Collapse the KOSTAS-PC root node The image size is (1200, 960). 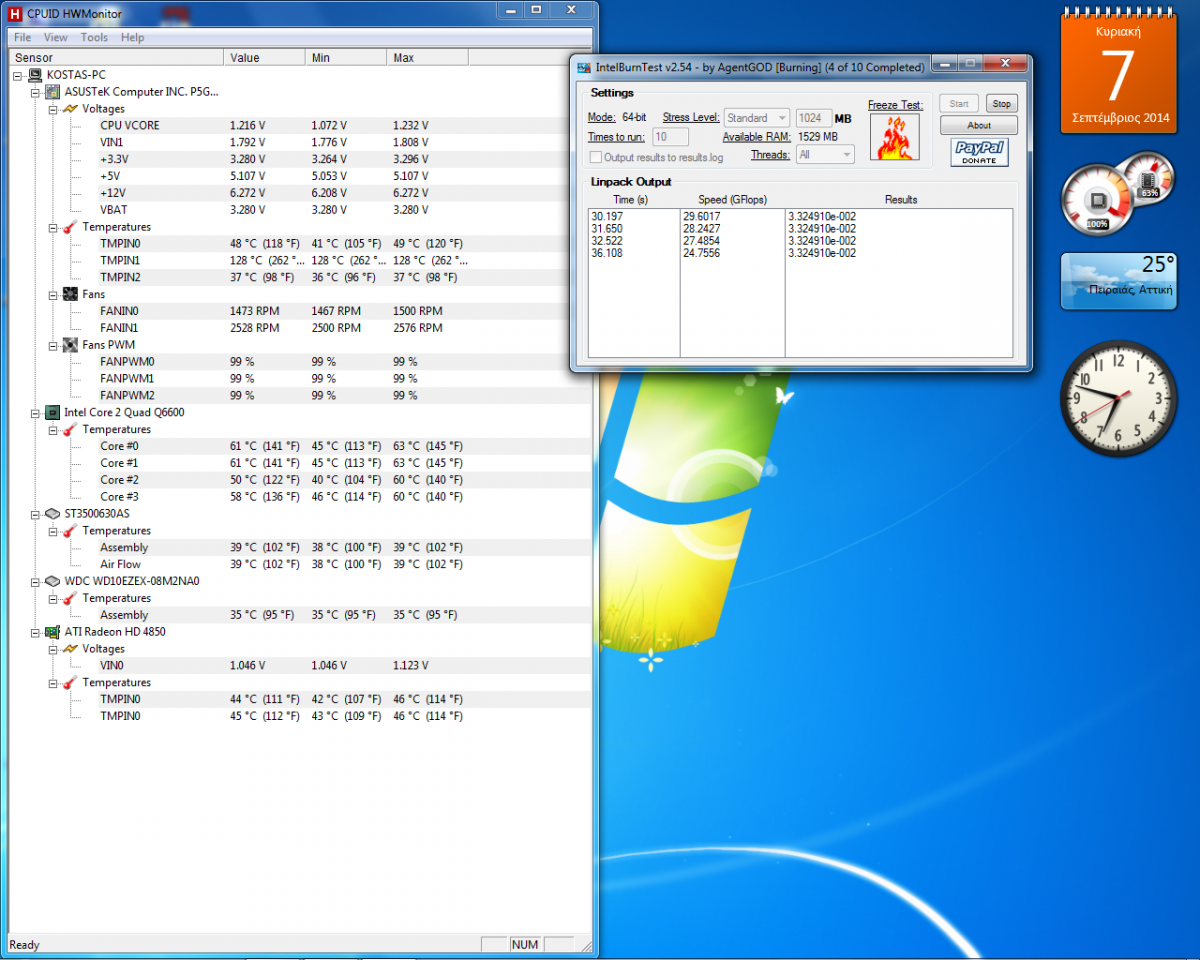point(18,75)
